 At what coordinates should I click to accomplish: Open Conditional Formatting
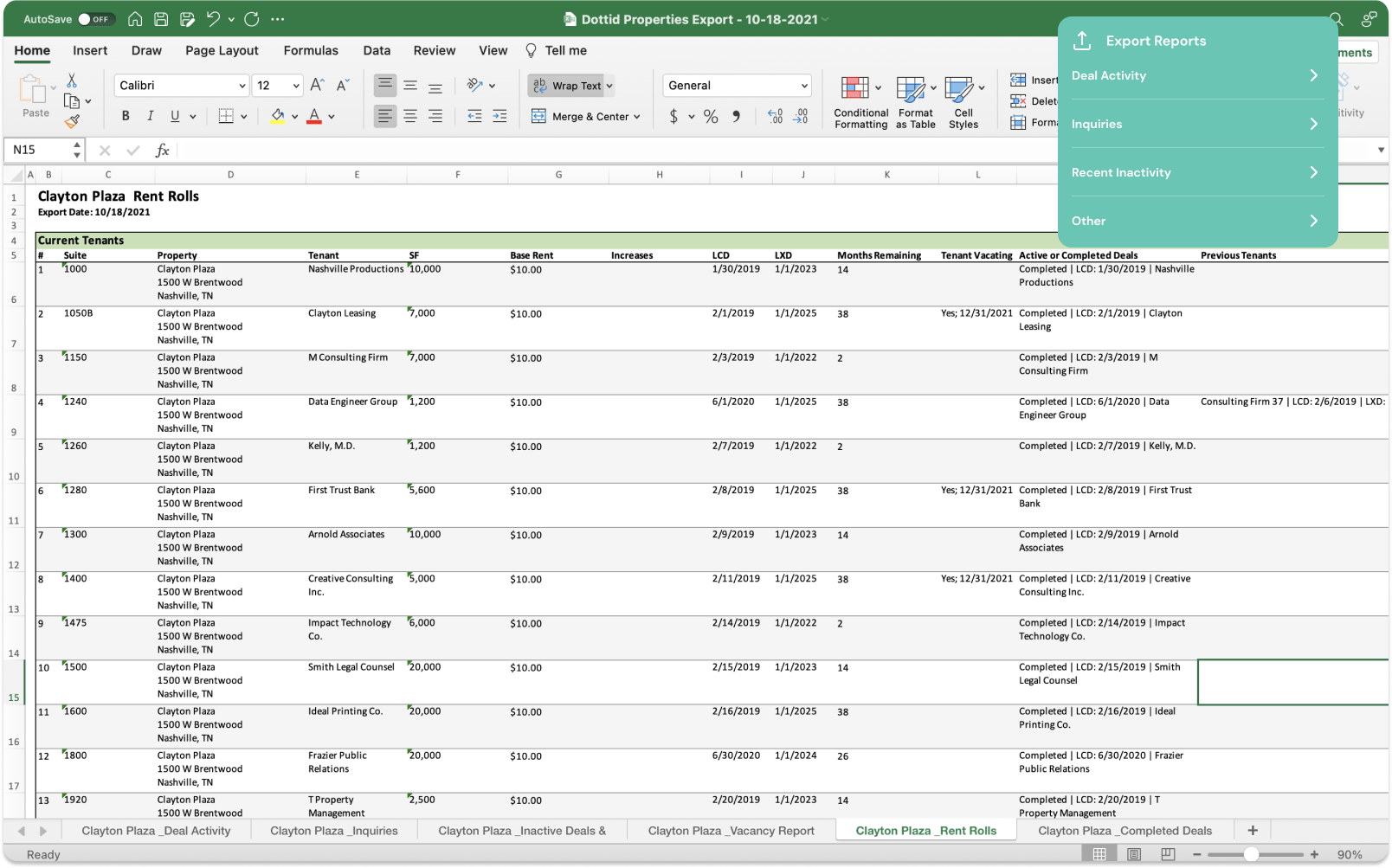tap(860, 102)
